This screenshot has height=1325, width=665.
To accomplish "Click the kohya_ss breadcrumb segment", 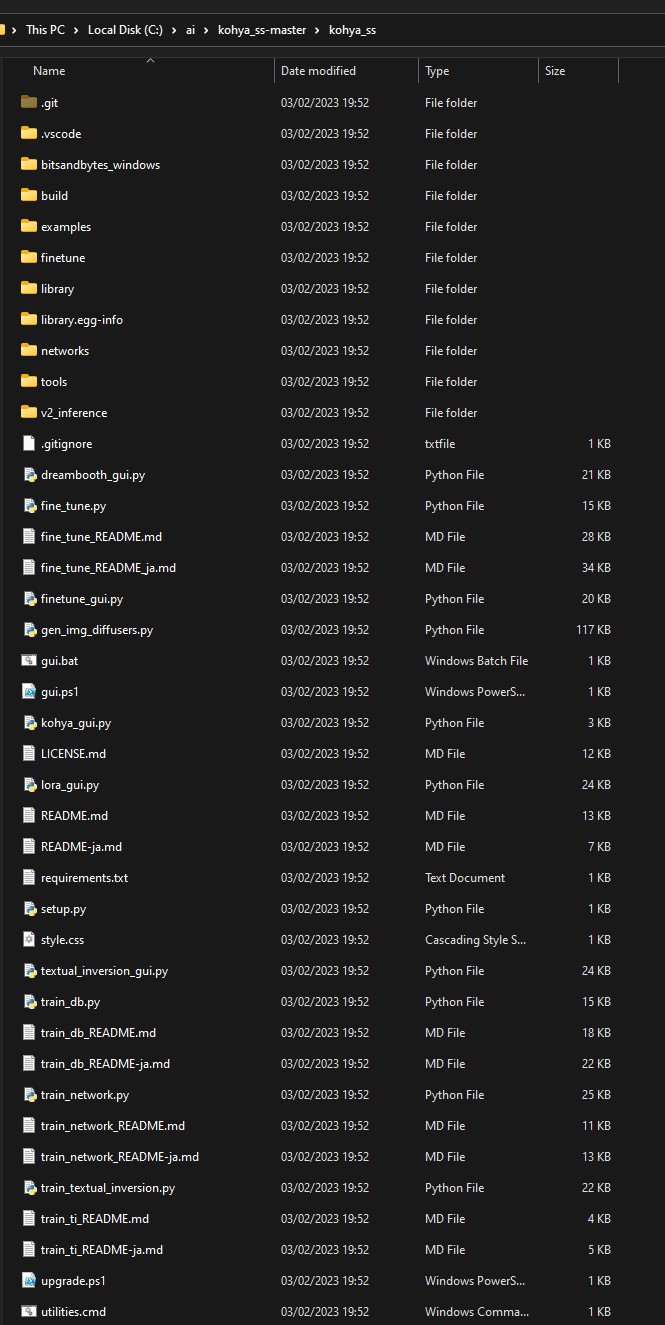I will [x=352, y=30].
